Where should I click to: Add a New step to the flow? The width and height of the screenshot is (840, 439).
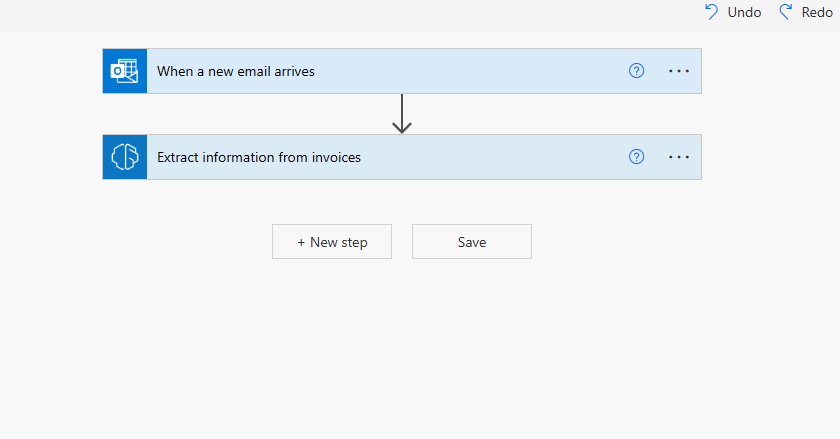[332, 242]
